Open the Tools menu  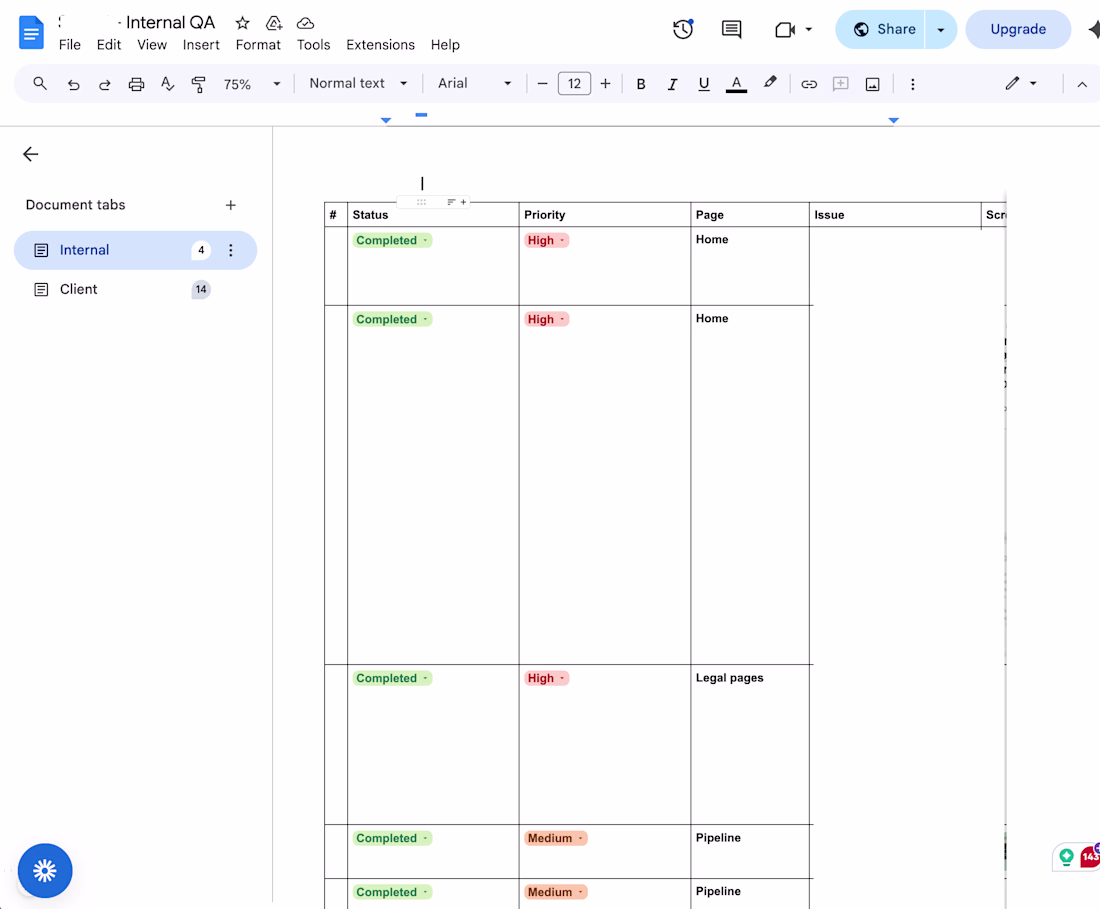click(x=313, y=45)
